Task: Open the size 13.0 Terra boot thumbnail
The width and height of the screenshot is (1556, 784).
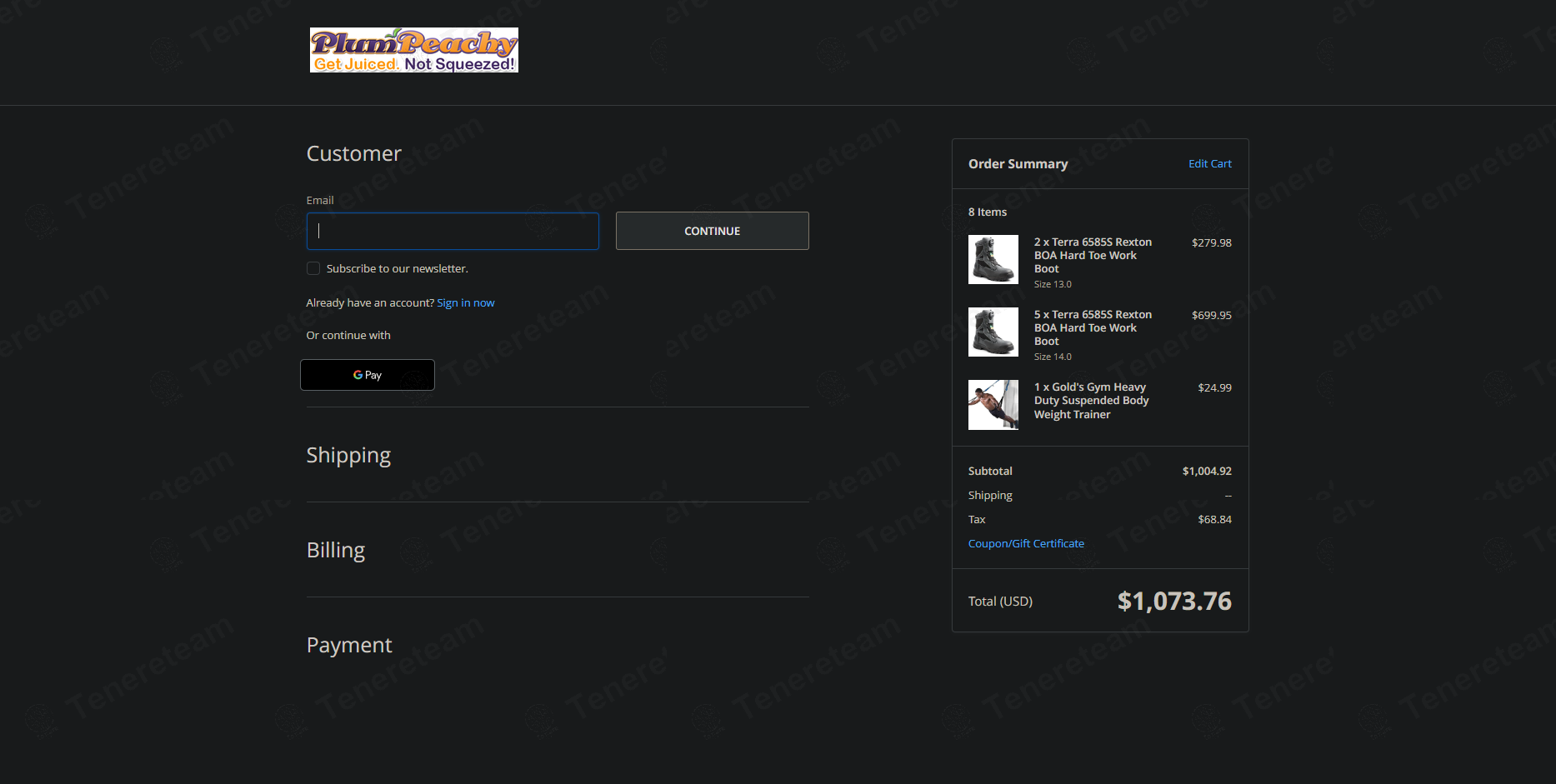Action: [x=993, y=259]
